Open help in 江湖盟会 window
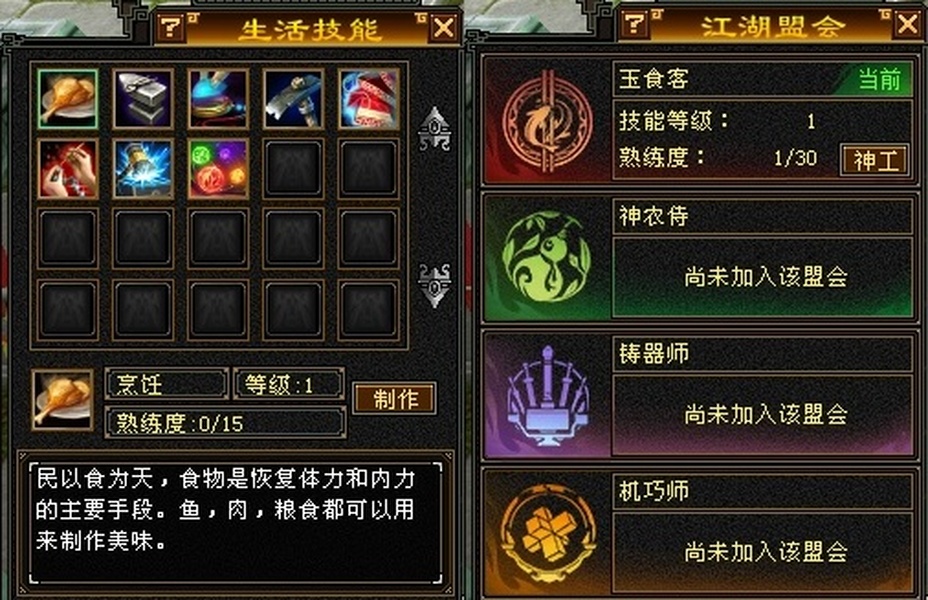This screenshot has height=600, width=928. tap(635, 23)
